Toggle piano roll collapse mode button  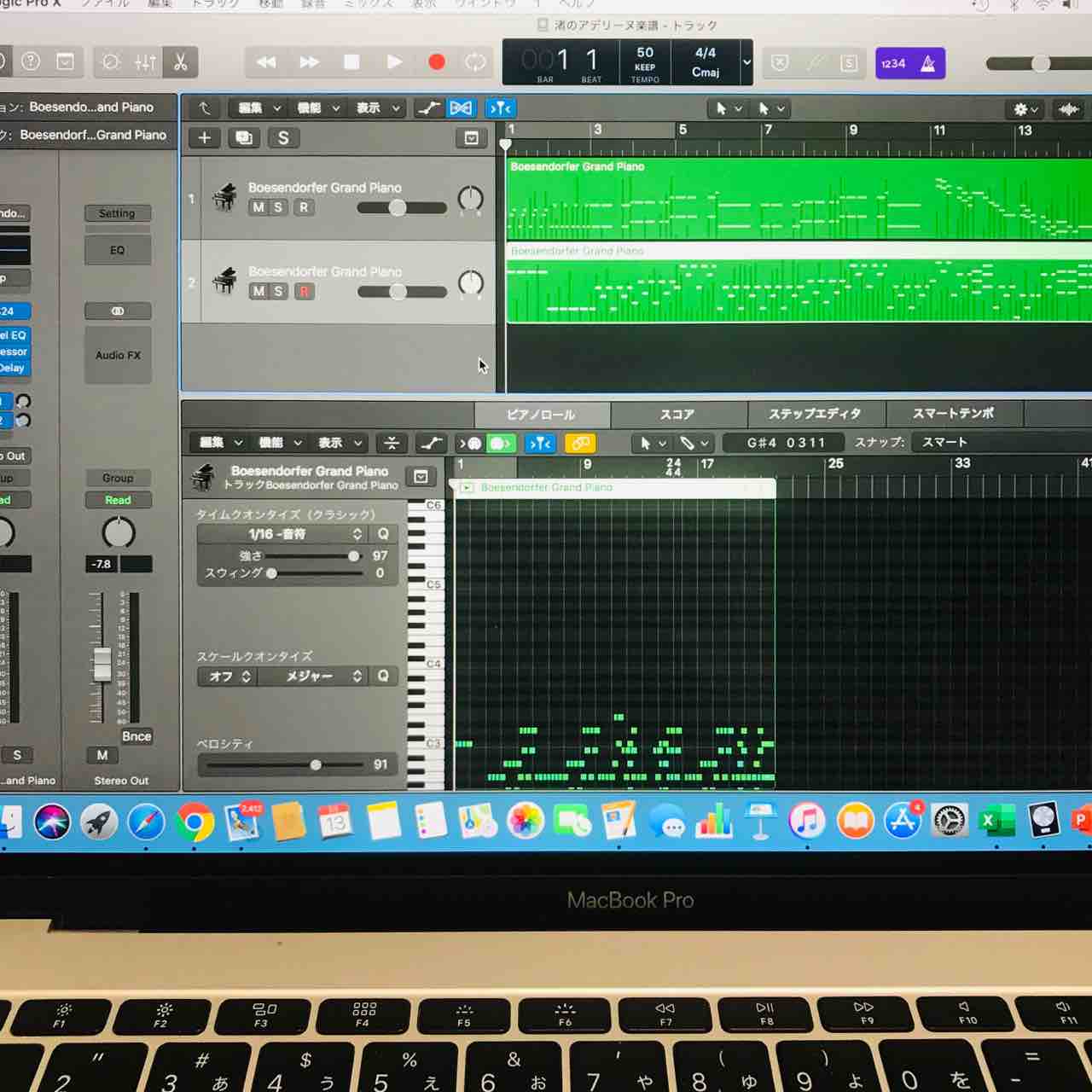click(392, 443)
